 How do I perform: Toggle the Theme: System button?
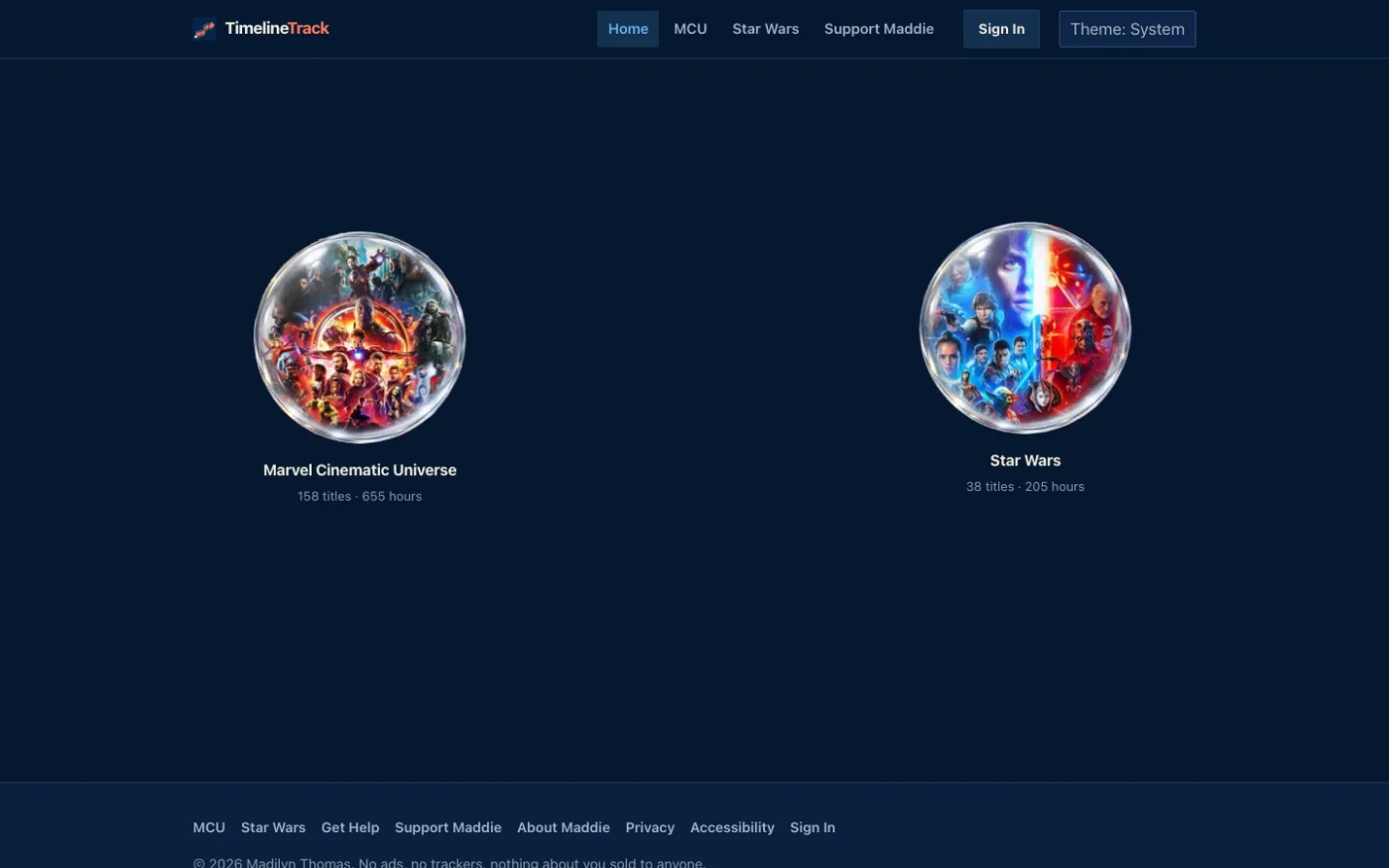pos(1127,29)
